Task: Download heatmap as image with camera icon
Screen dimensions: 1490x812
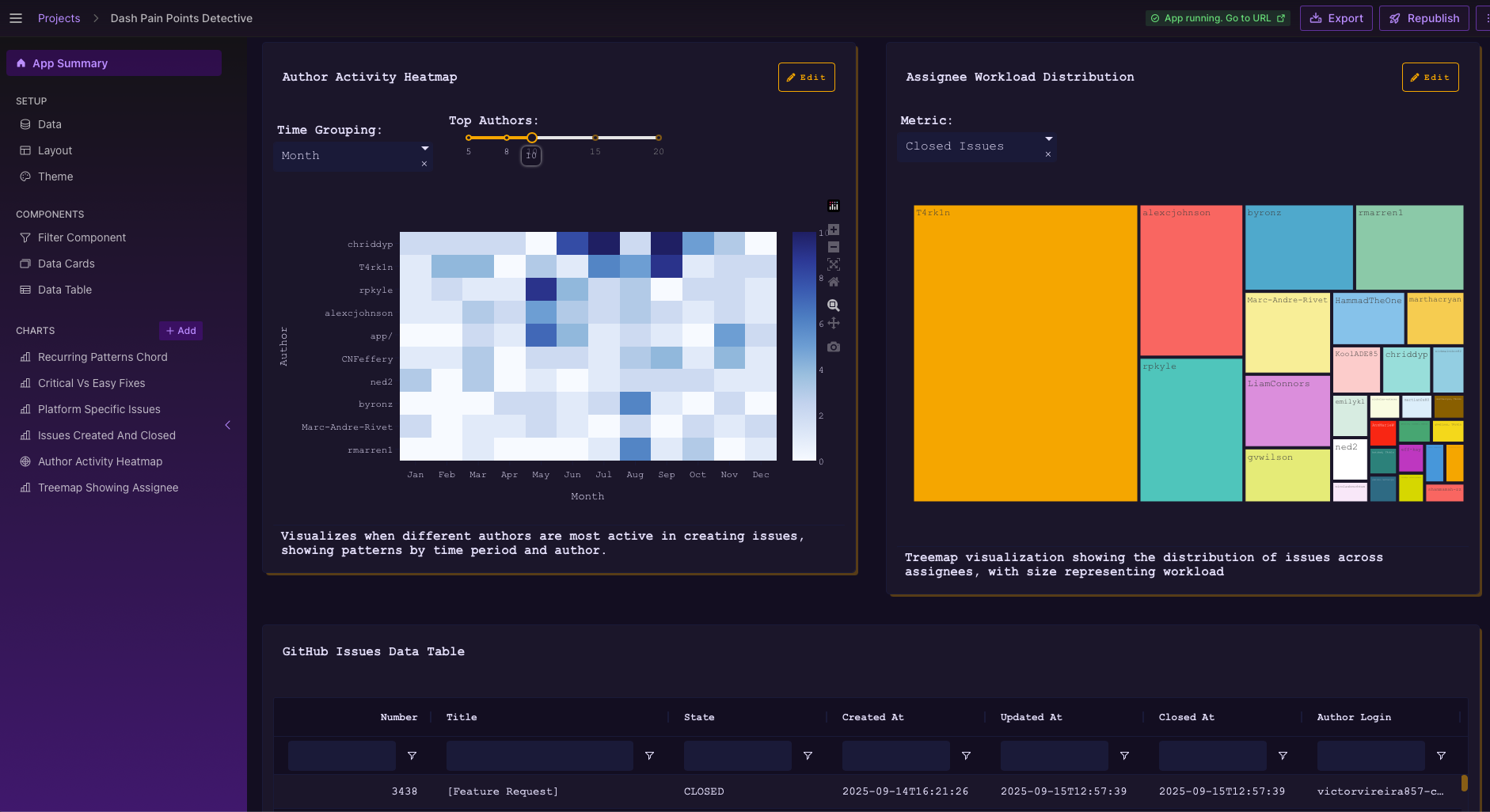Action: (834, 347)
